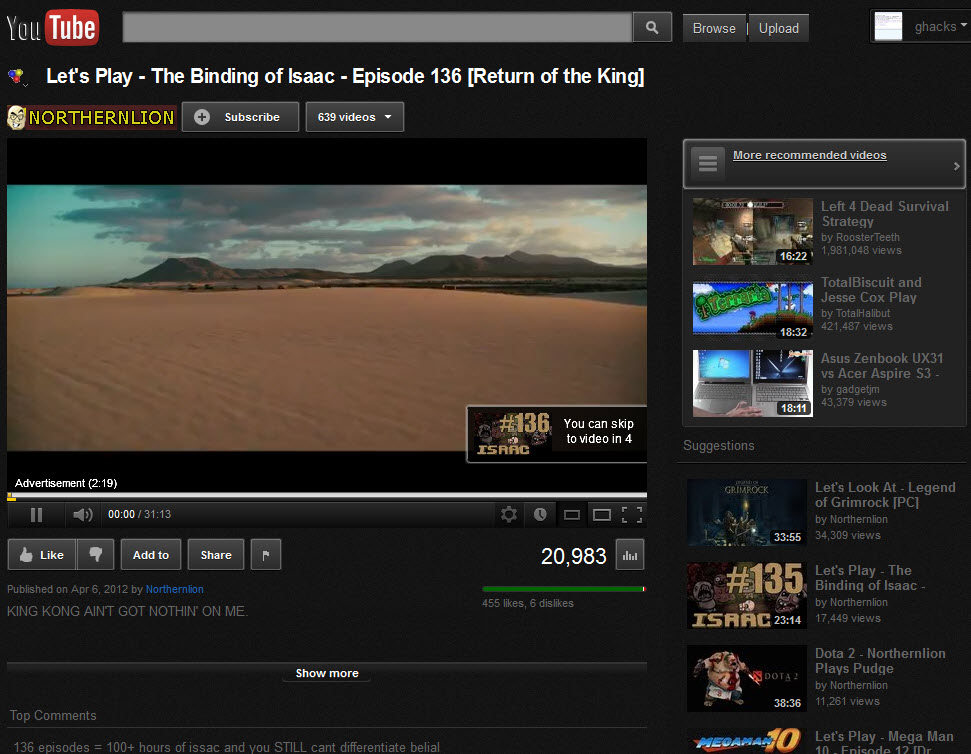Pause the video playback
The height and width of the screenshot is (754, 971).
(x=36, y=514)
